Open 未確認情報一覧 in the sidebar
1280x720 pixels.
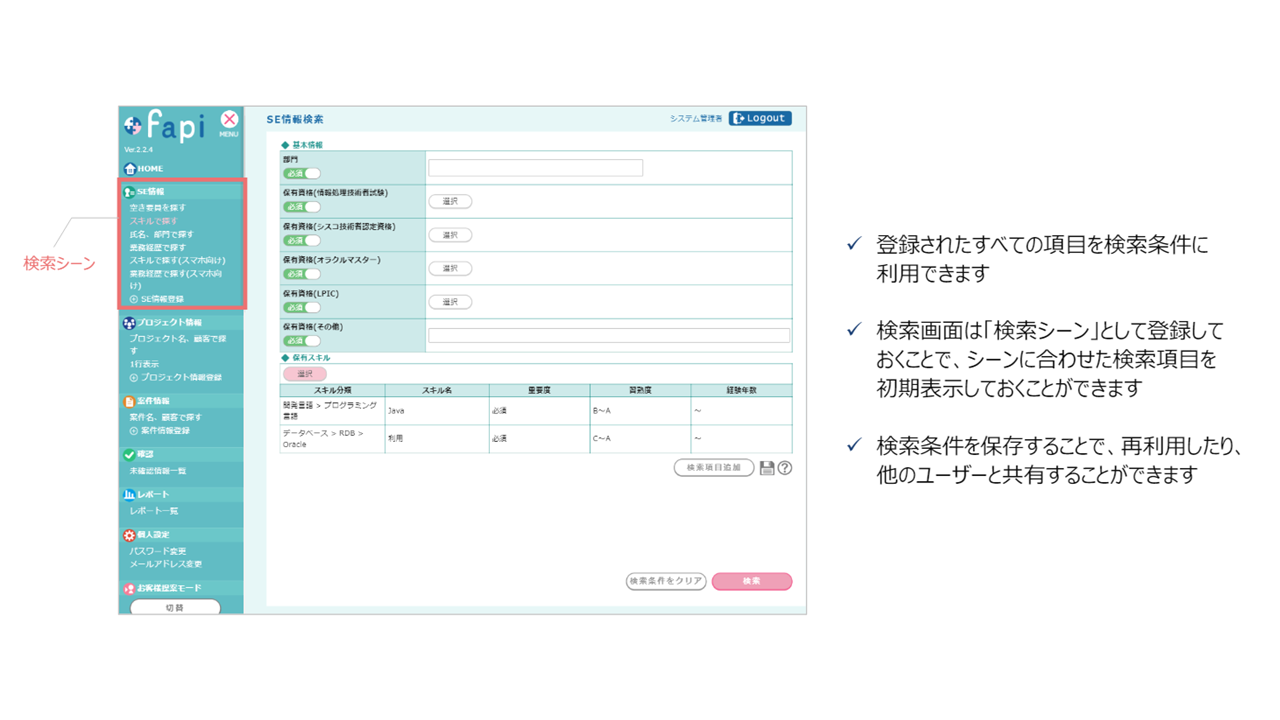tap(157, 471)
